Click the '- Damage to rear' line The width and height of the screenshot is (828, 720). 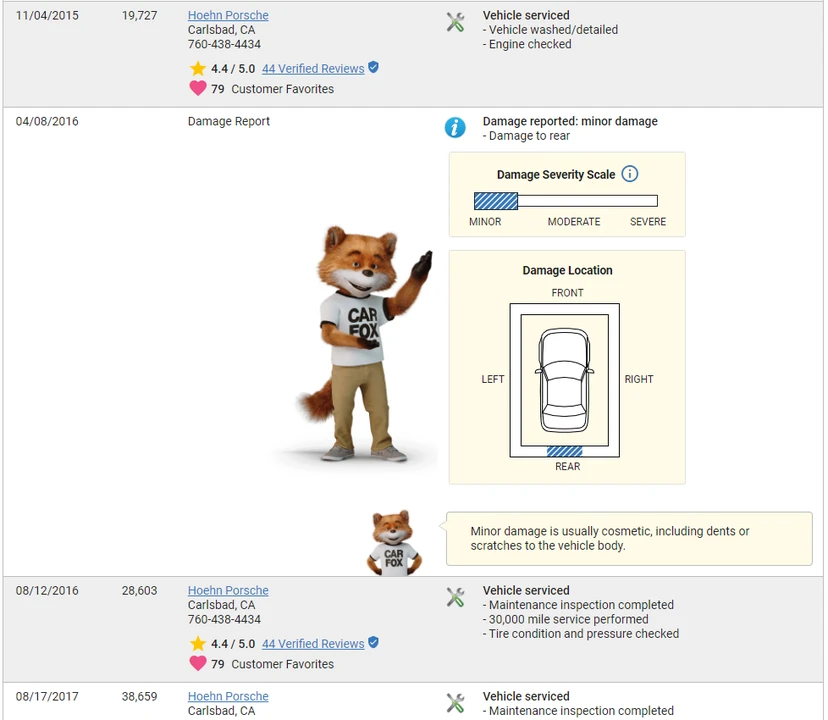click(x=526, y=136)
